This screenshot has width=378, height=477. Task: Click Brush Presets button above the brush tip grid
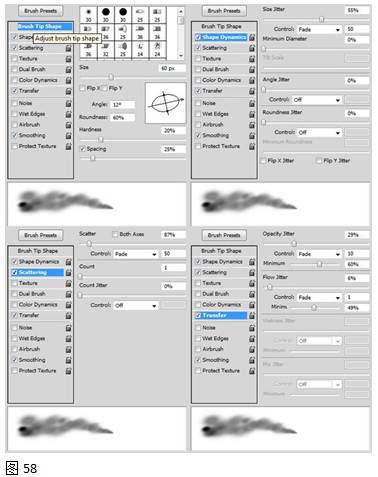tap(40, 11)
